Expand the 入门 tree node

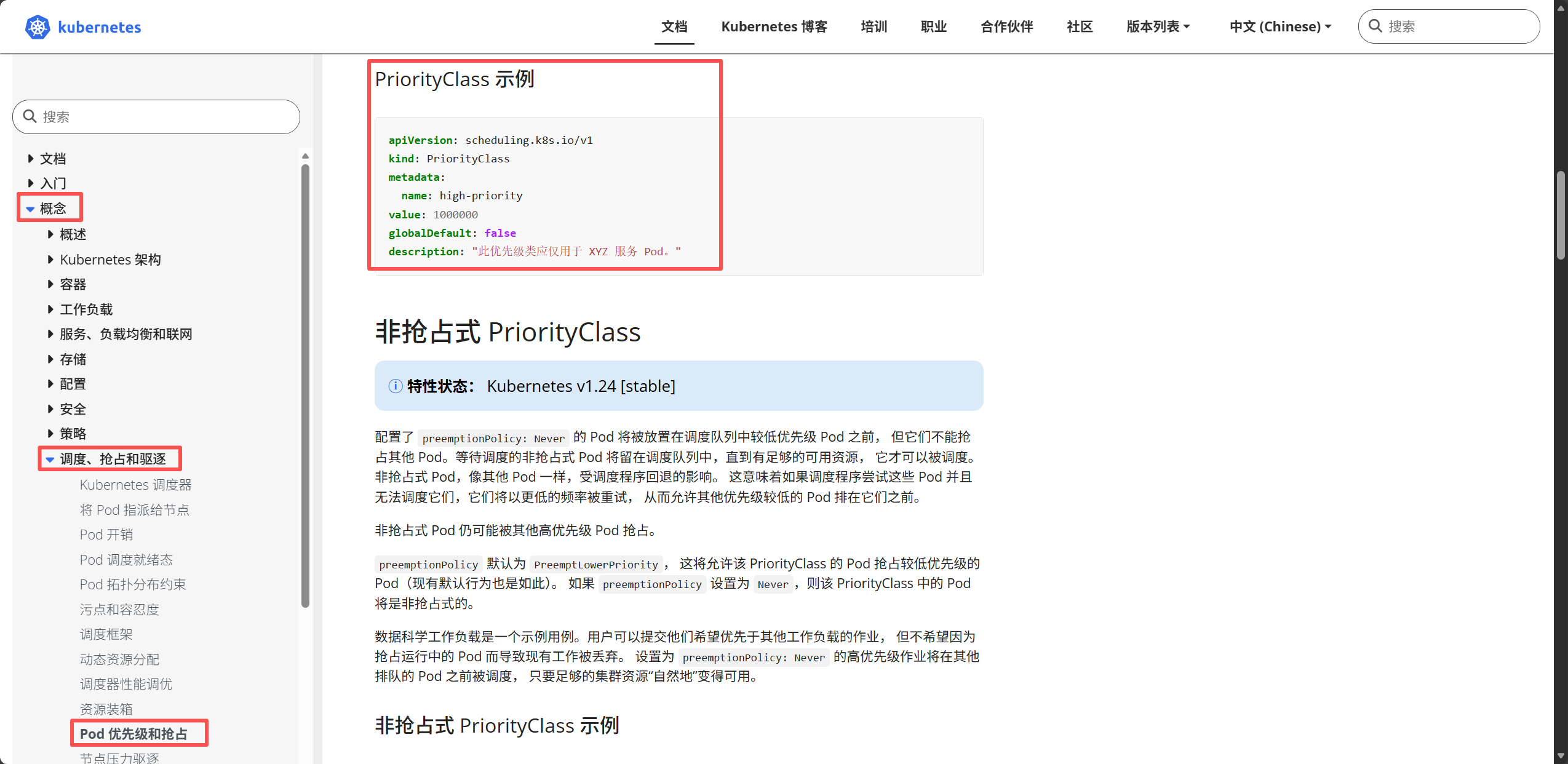(x=31, y=183)
